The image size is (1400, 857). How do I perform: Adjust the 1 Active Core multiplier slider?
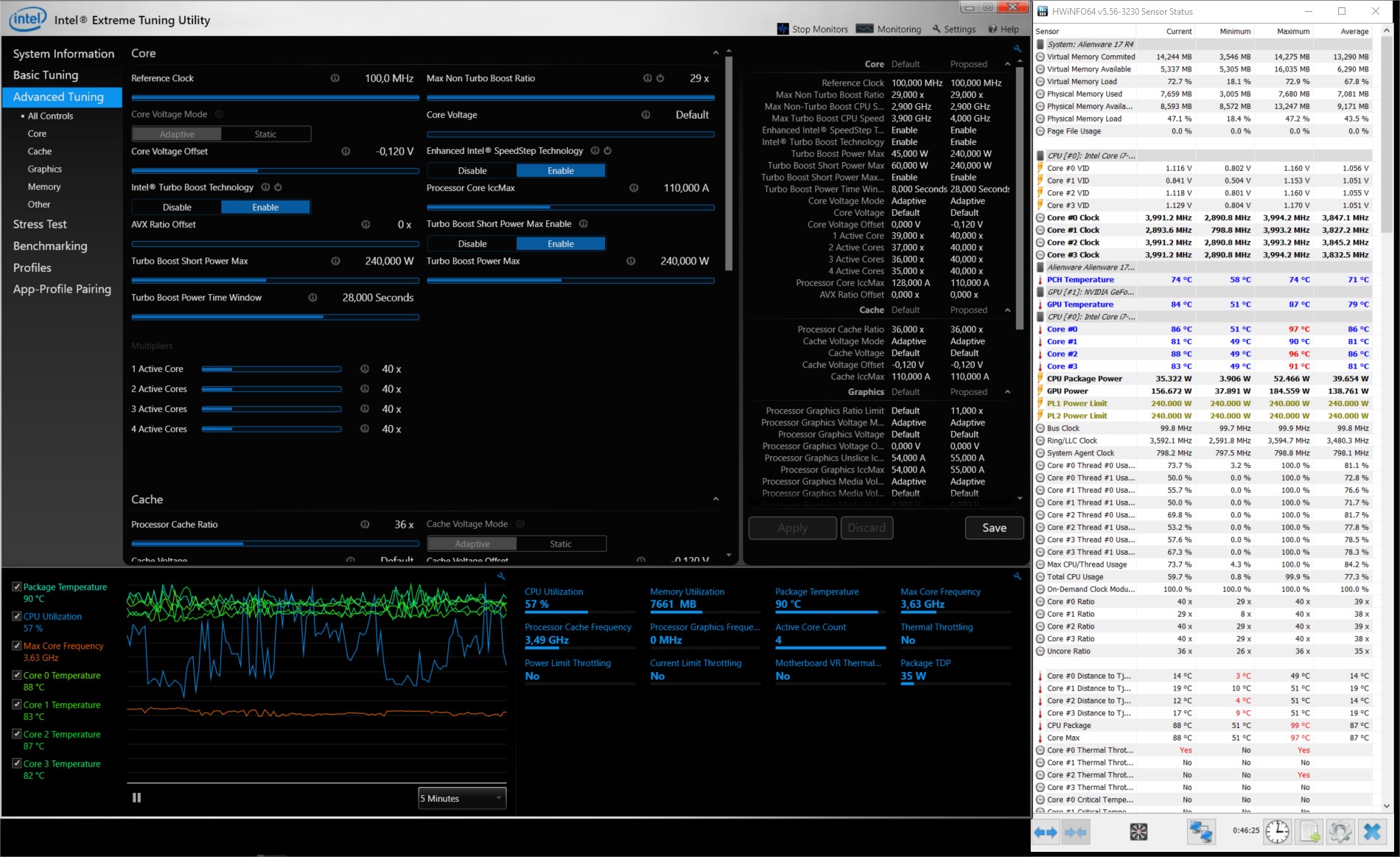271,368
